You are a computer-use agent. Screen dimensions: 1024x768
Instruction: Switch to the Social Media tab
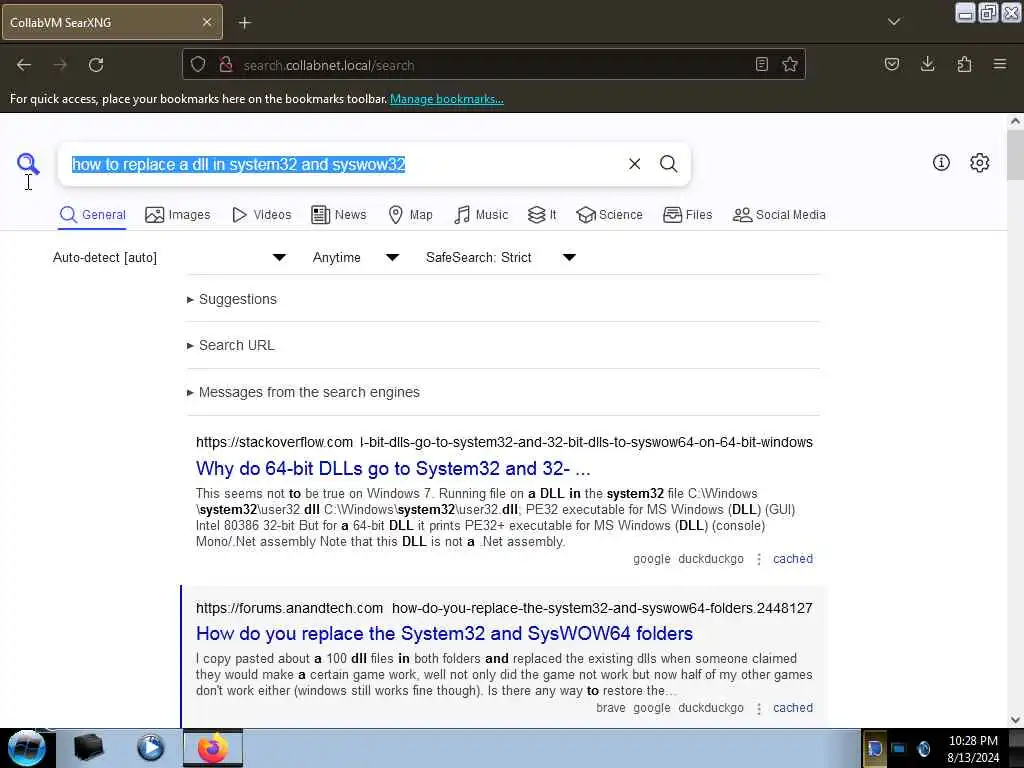779,215
